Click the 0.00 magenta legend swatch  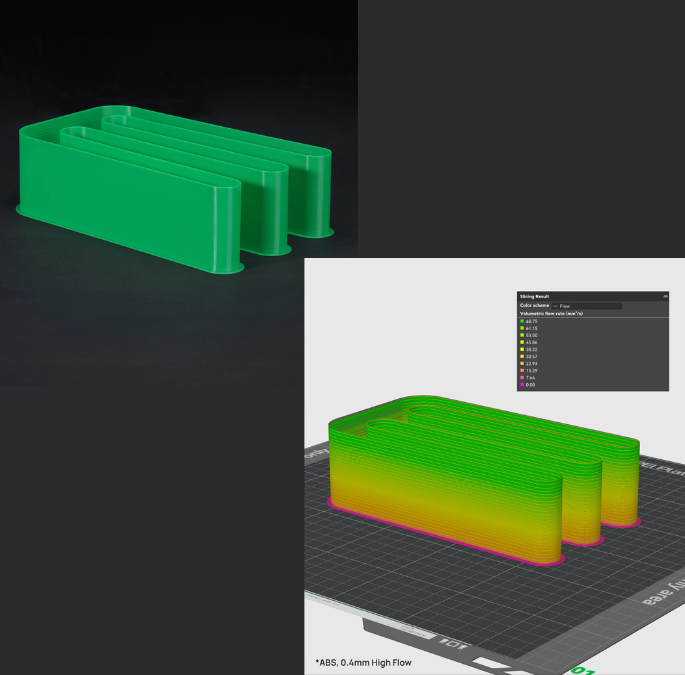(522, 384)
